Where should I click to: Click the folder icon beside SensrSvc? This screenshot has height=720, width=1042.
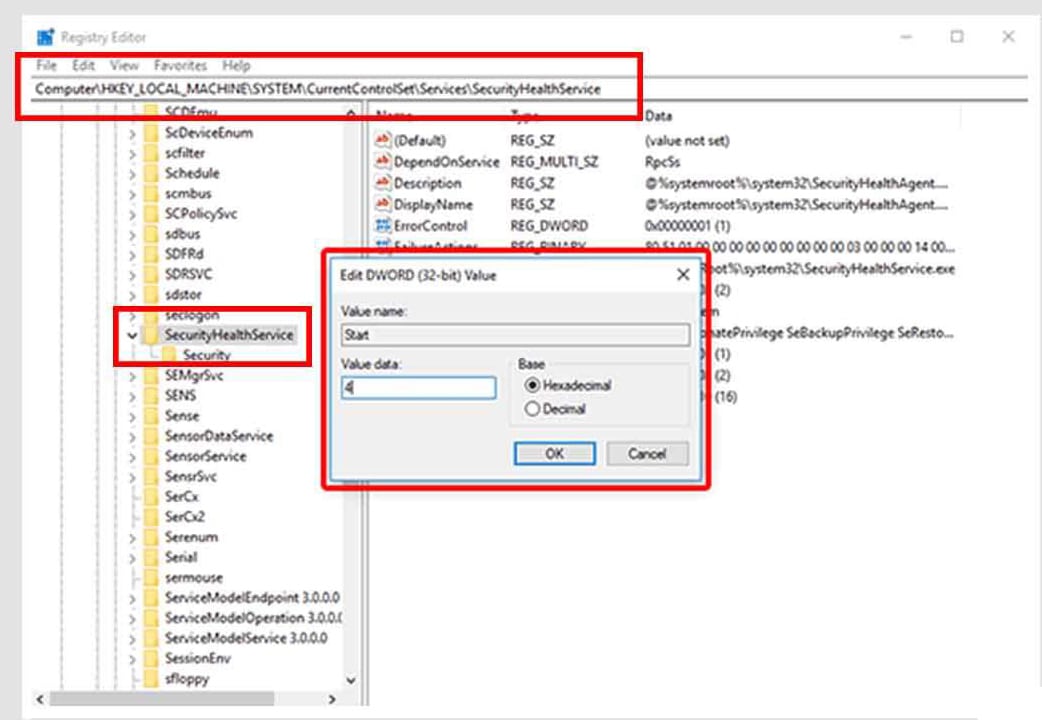coord(152,477)
